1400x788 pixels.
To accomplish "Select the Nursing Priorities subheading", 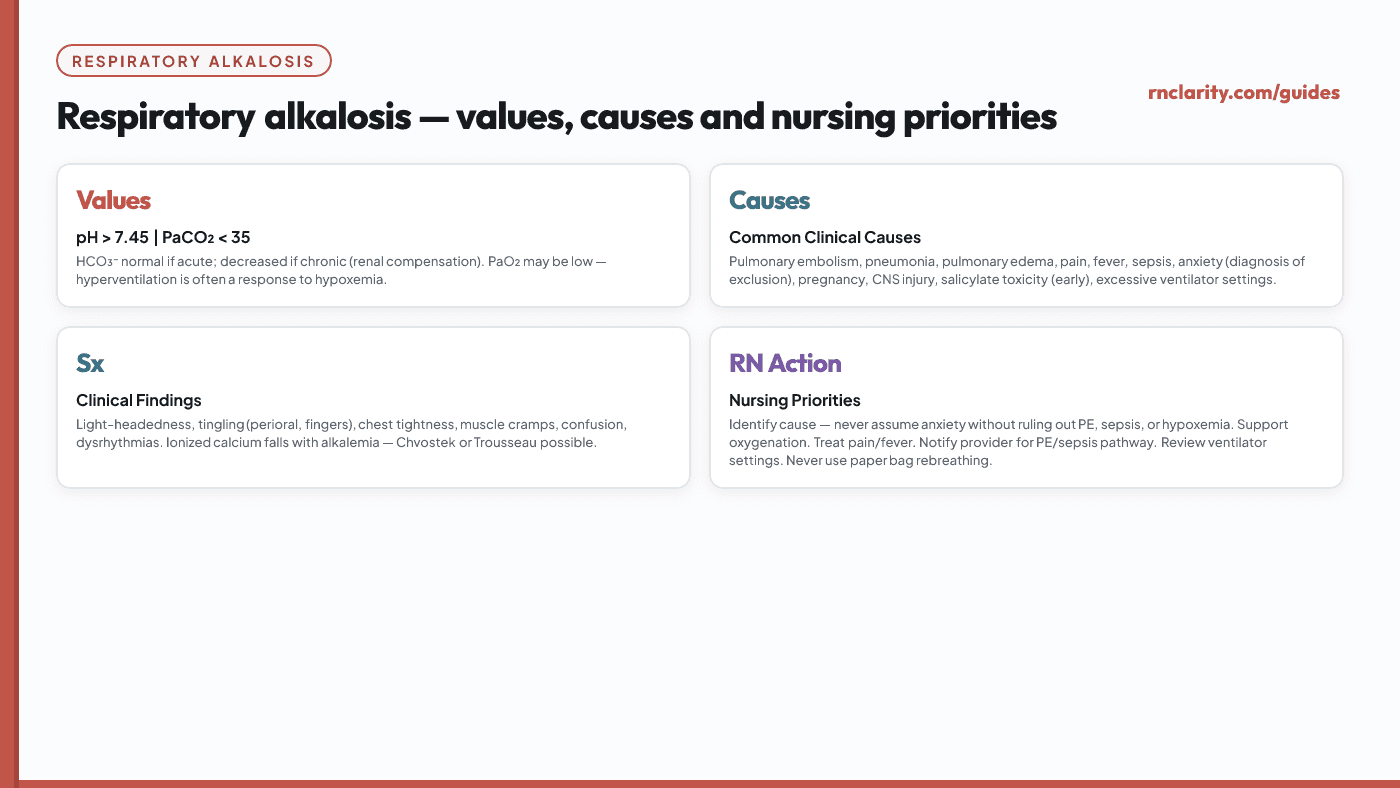I will pyautogui.click(x=795, y=401).
